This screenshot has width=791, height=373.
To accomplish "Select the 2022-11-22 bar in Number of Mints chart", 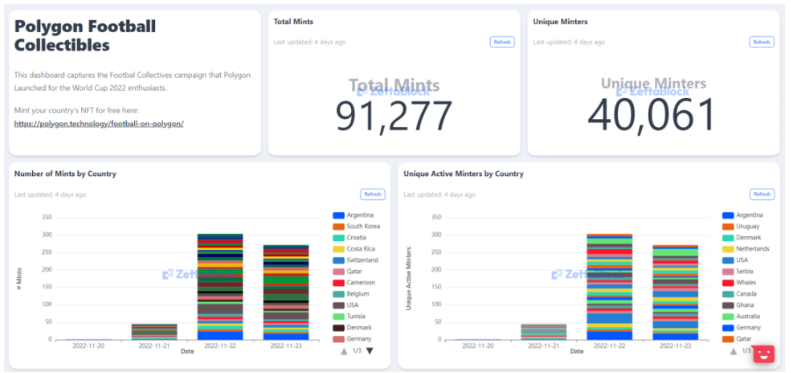I will pyautogui.click(x=220, y=287).
